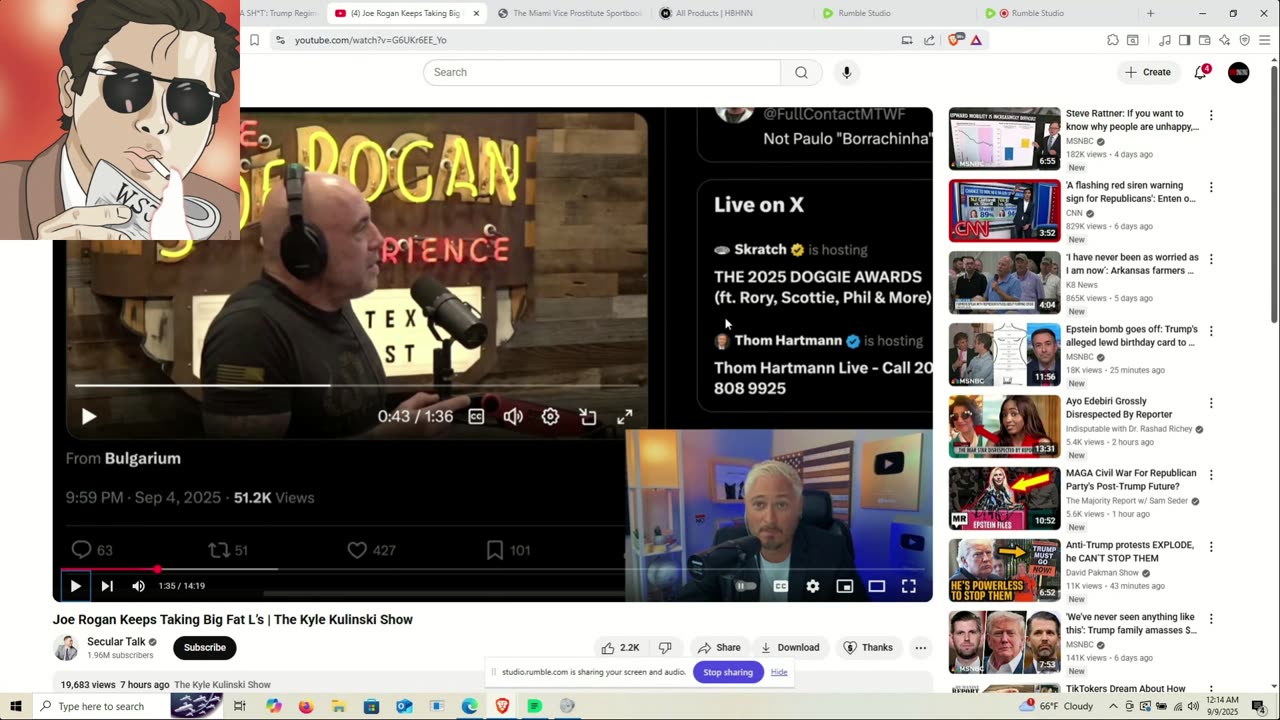
Task: Open the YouTube player settings gear
Action: (813, 586)
